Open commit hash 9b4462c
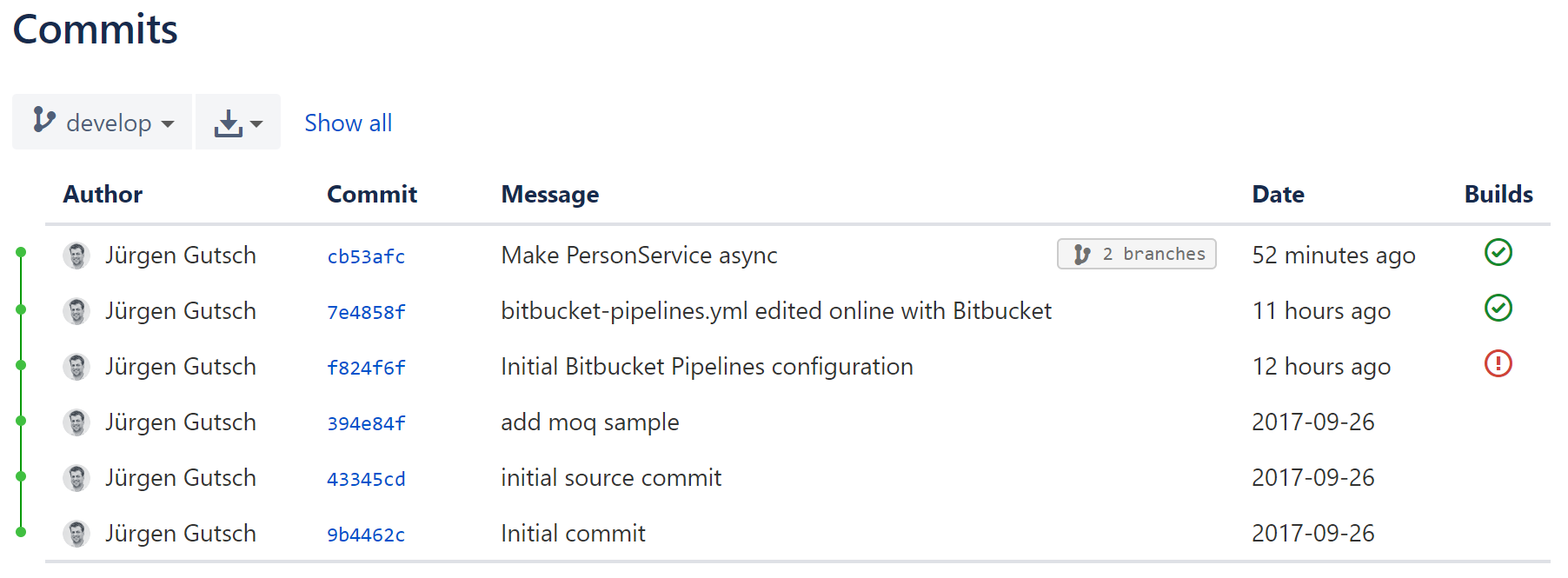The height and width of the screenshot is (578, 1568). pos(366,535)
